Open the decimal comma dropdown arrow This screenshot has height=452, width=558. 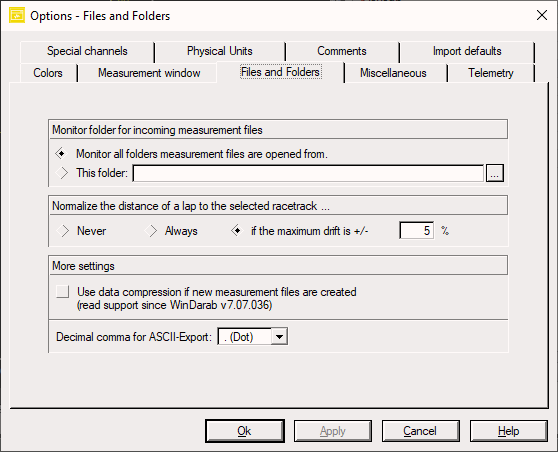coord(279,337)
